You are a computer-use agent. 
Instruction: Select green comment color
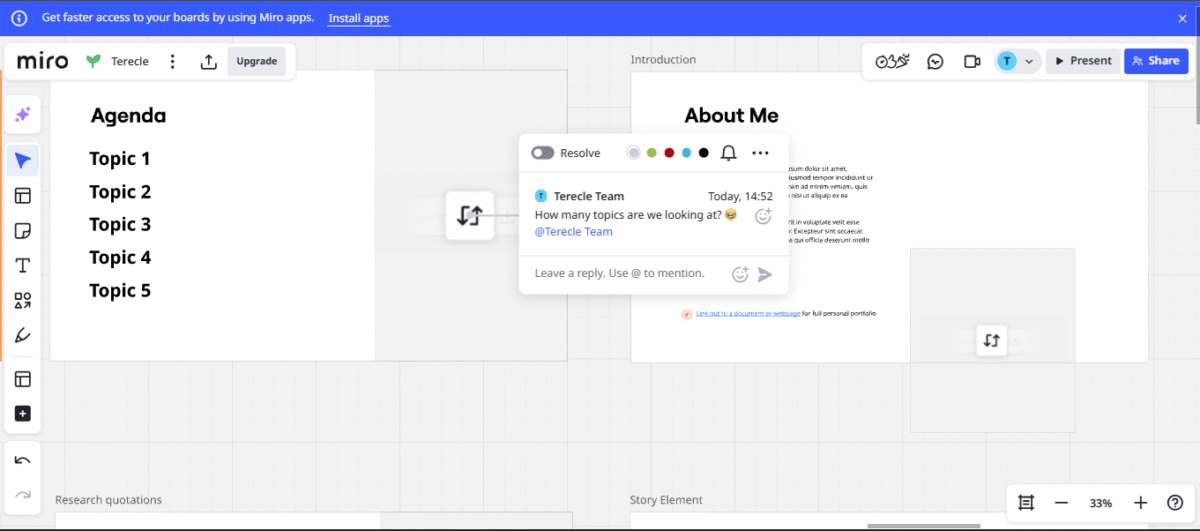[x=651, y=153]
